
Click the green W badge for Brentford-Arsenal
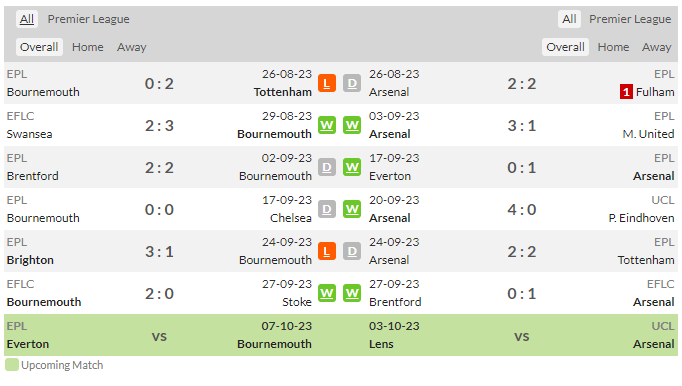(x=352, y=293)
